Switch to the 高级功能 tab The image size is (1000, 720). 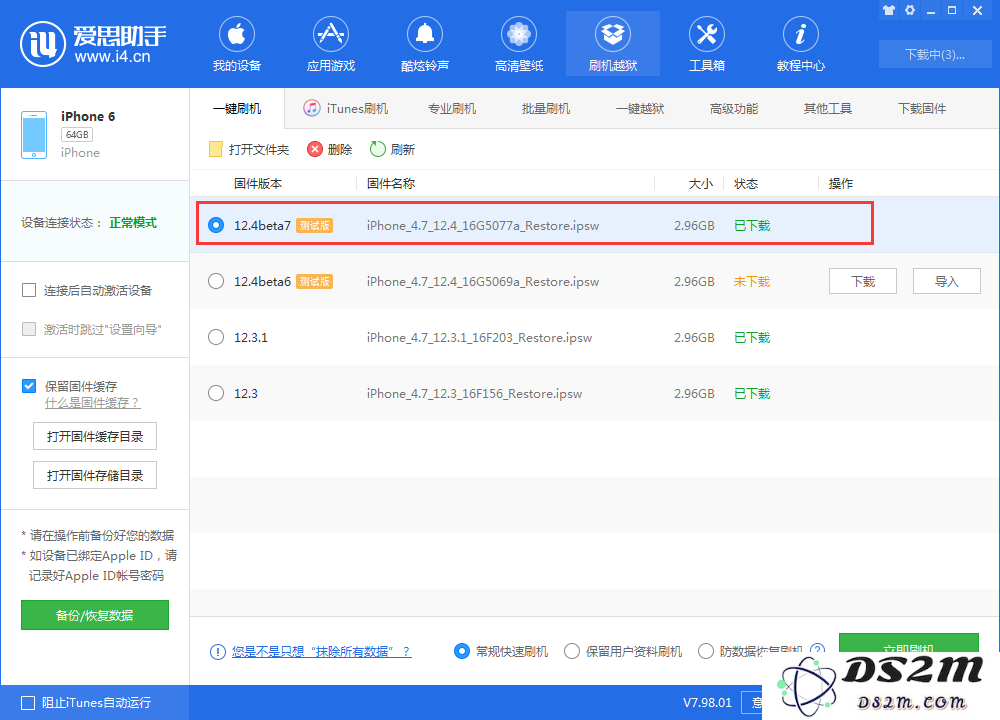point(734,108)
